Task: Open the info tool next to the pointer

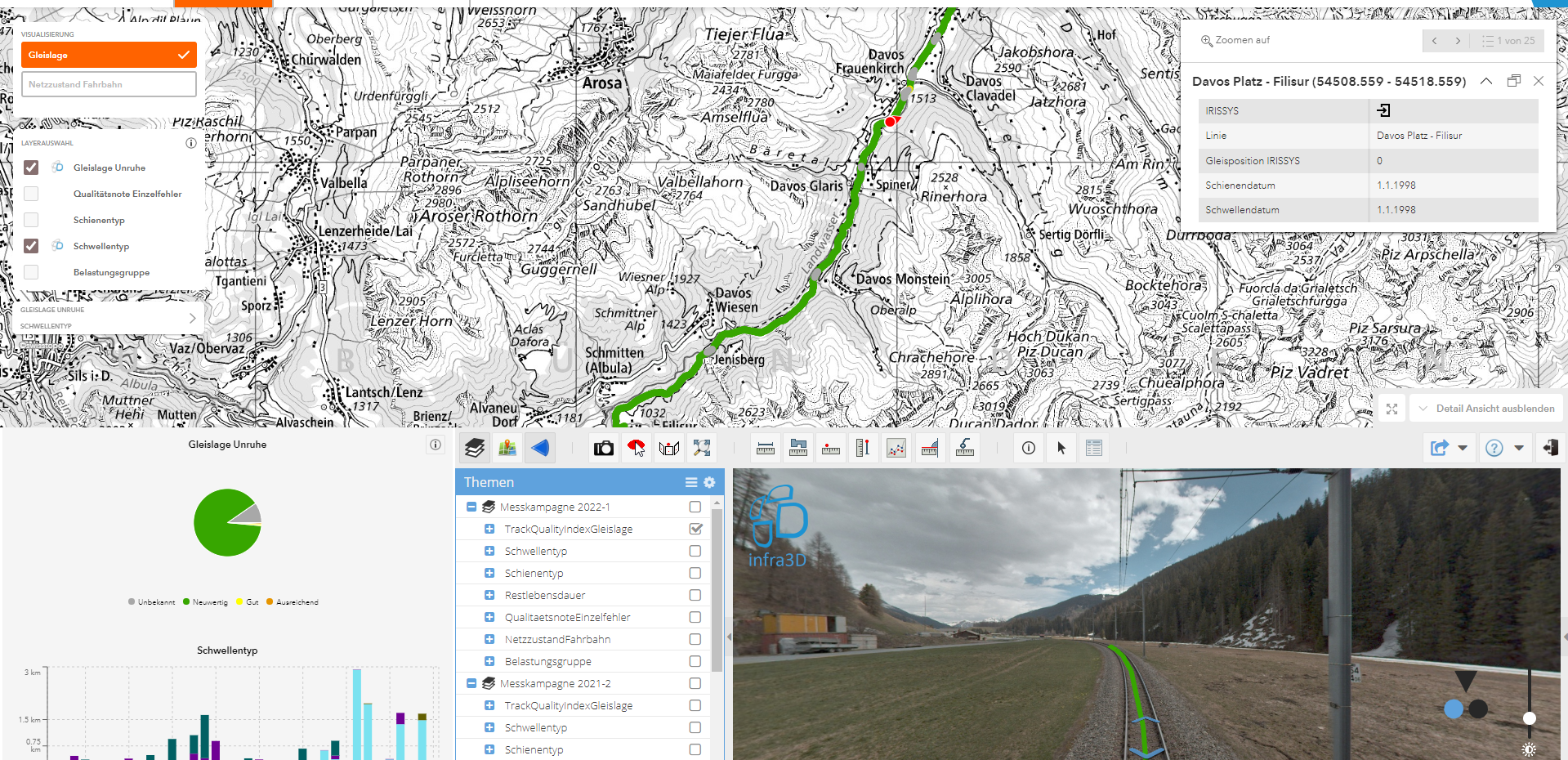Action: (1028, 448)
